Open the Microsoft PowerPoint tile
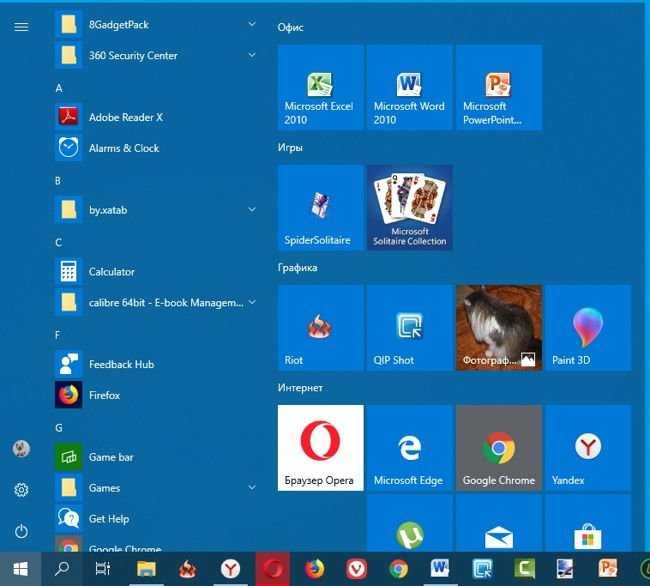650x586 pixels. (499, 87)
